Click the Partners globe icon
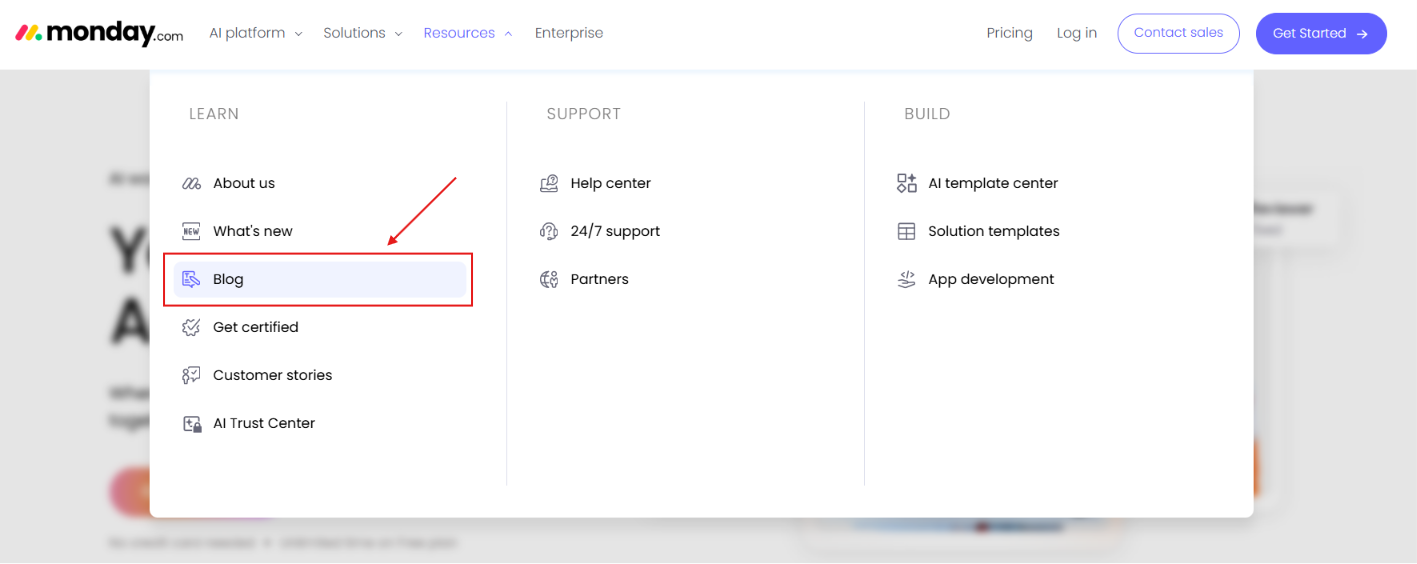 coord(549,279)
